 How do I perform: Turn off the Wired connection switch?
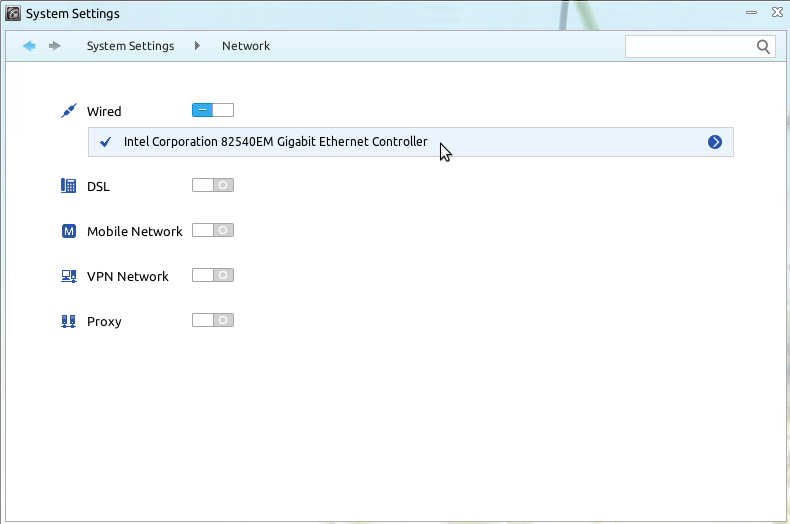click(x=212, y=110)
